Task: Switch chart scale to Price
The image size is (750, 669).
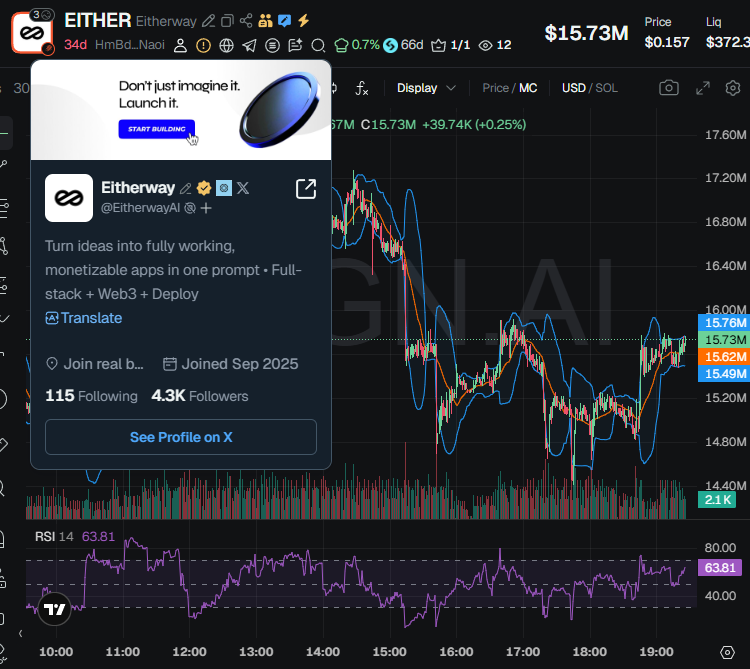Action: (x=495, y=88)
